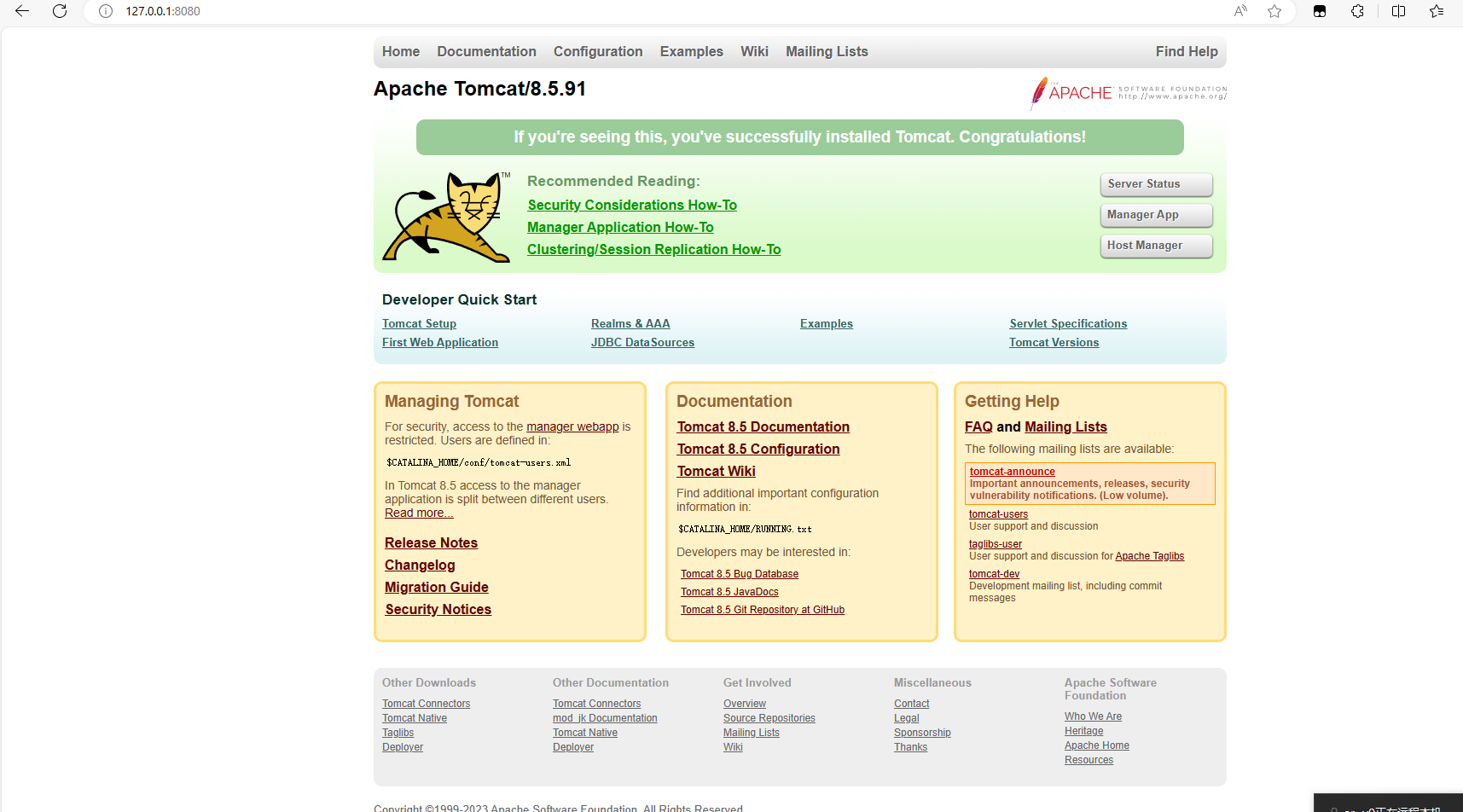
Task: Open Tomcat 8.5 Git Repository at GitHub
Action: point(763,610)
